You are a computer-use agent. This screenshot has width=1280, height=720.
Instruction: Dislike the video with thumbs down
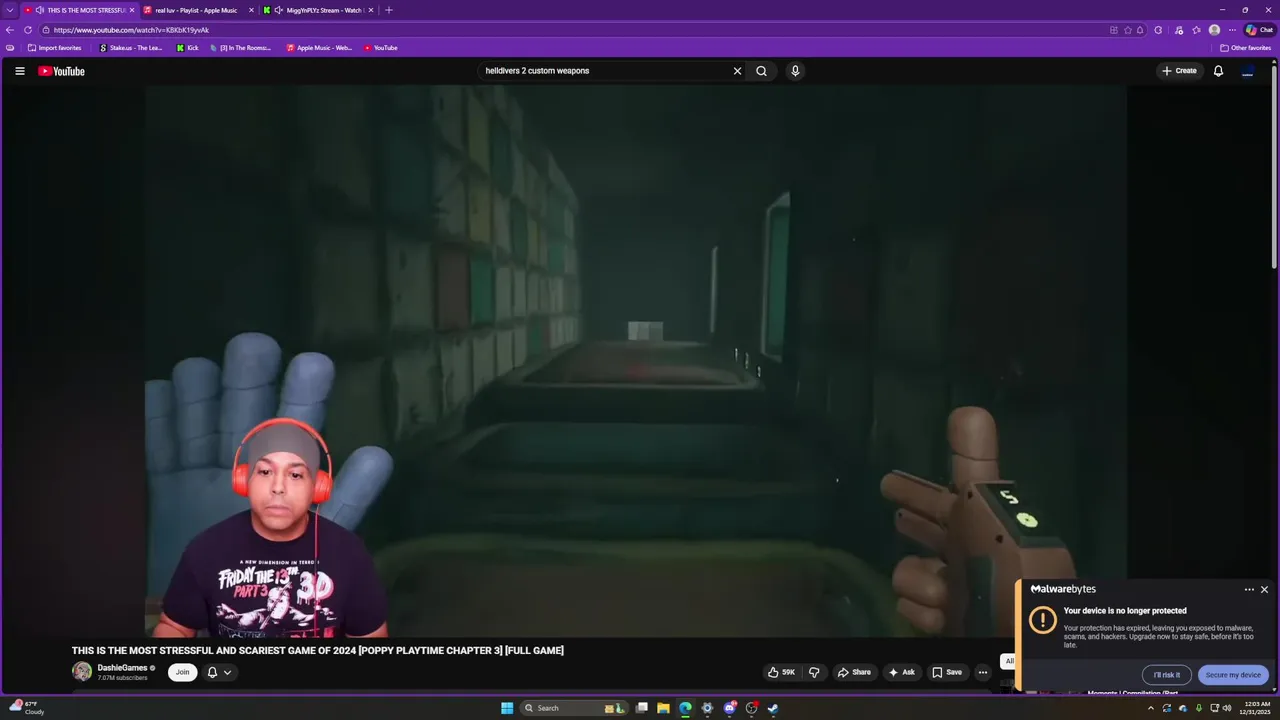point(814,672)
